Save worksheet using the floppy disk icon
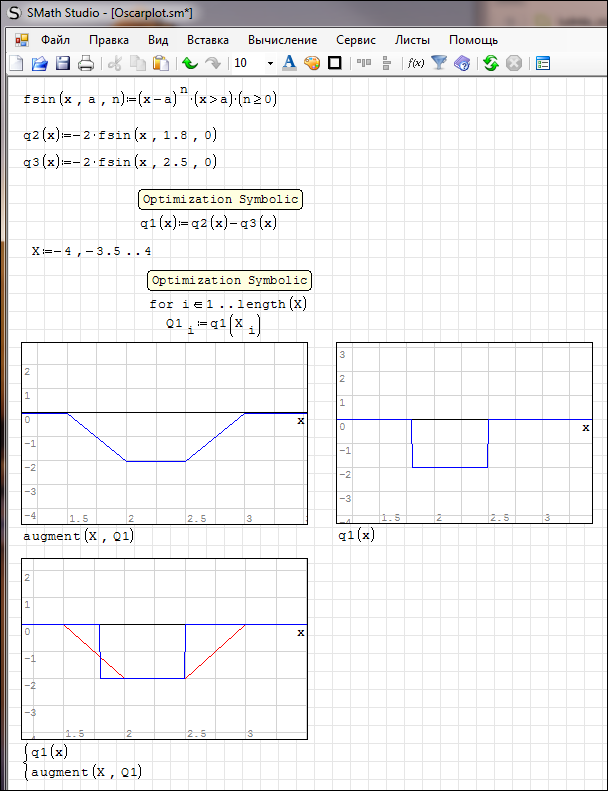The height and width of the screenshot is (791, 608). [x=63, y=63]
